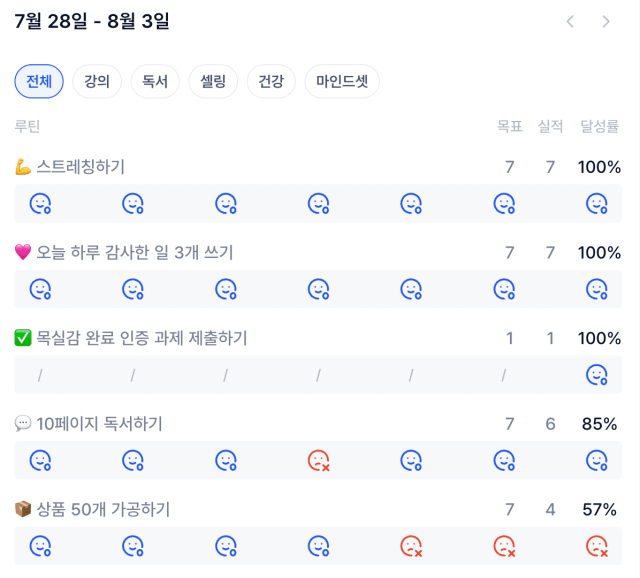Image resolution: width=640 pixels, height=578 pixels.
Task: Click first slash placeholder in 목실감 완료 row
Action: click(x=40, y=375)
